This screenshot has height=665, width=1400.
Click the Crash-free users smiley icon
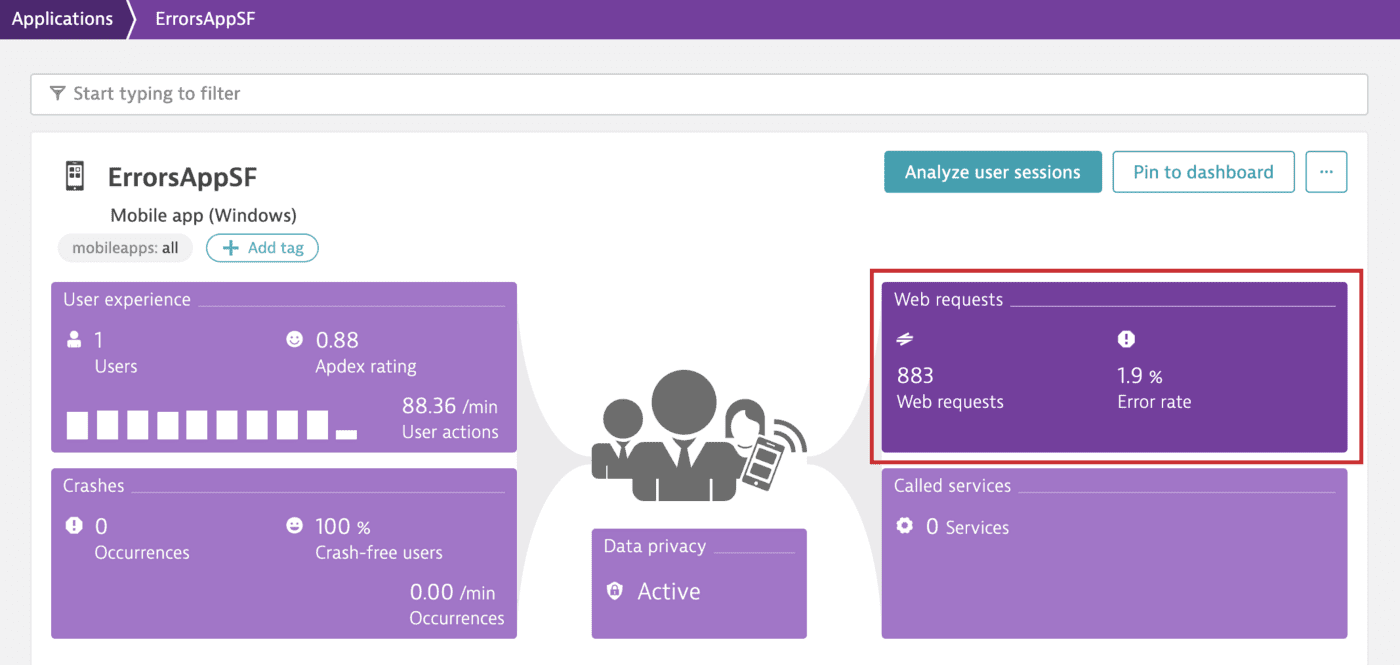294,525
